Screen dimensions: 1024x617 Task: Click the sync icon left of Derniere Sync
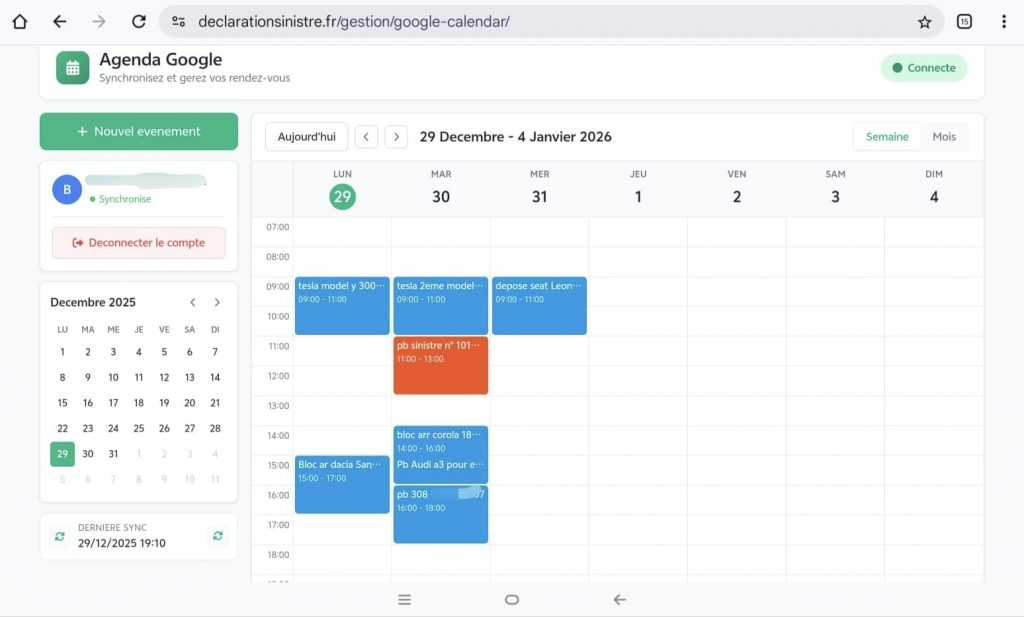click(60, 537)
